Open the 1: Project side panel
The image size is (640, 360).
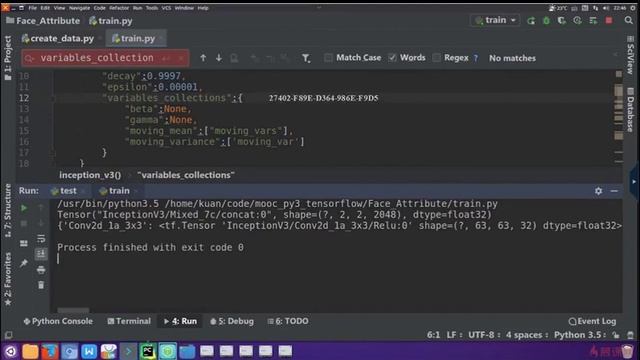[x=8, y=58]
